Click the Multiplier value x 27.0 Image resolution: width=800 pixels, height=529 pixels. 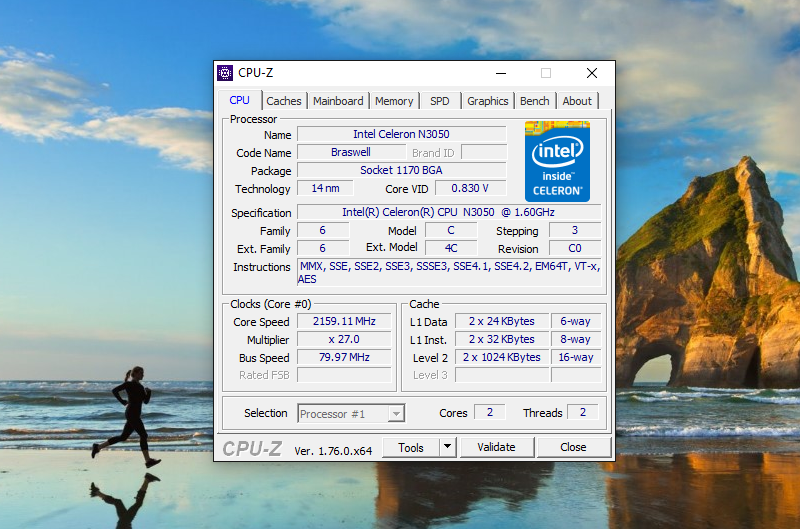pos(344,339)
